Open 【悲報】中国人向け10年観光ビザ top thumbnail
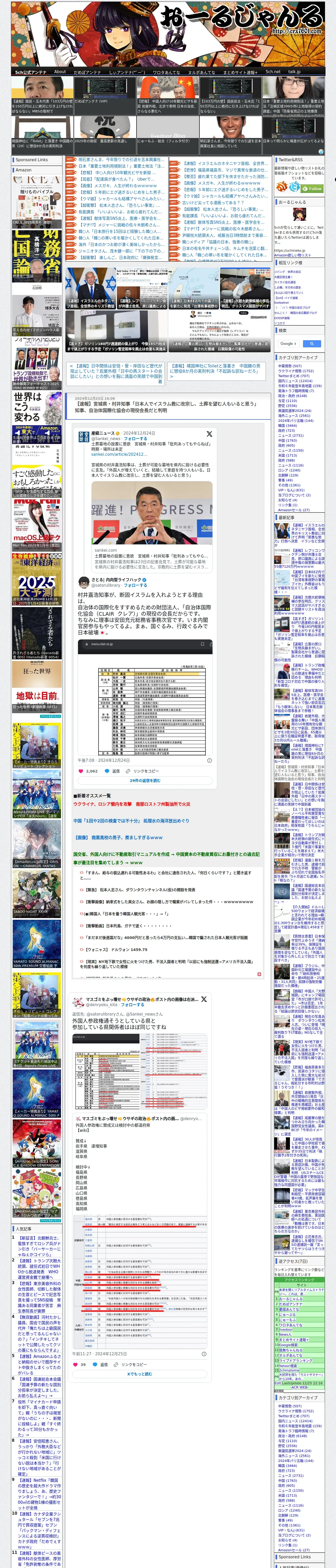This screenshot has height=1568, width=336. point(168,96)
